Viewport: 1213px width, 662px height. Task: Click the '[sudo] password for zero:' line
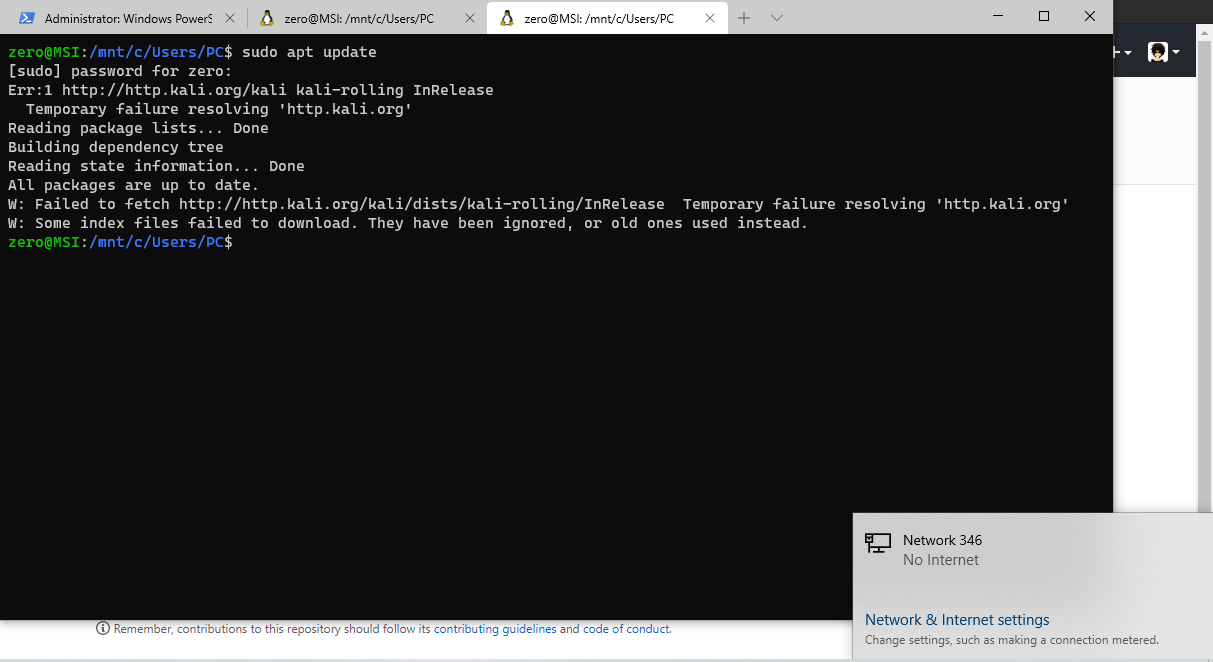click(x=120, y=71)
